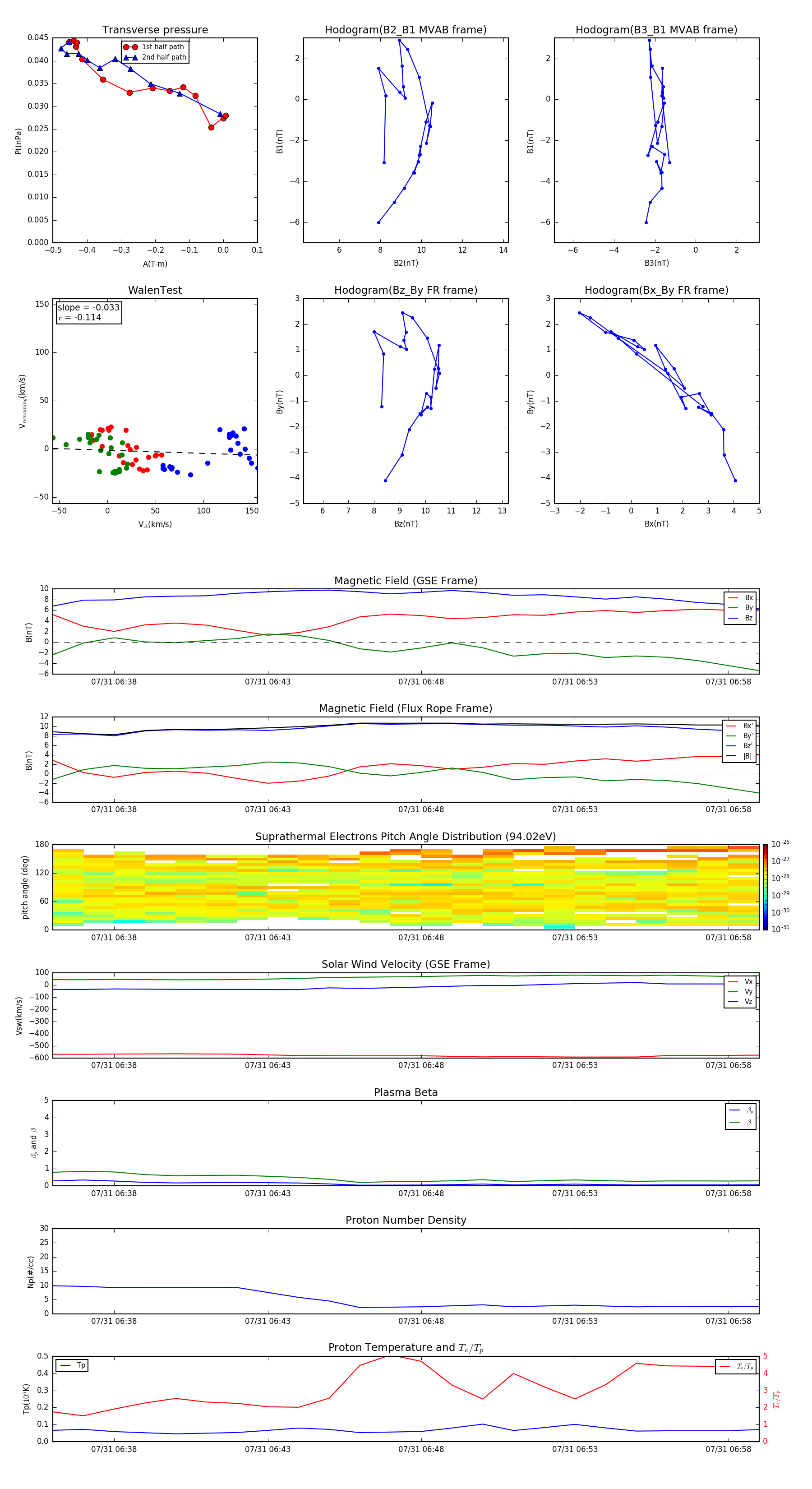
Task: Click the "Magnetic Field (Flux Rope Frame)" title
Action: (x=406, y=709)
